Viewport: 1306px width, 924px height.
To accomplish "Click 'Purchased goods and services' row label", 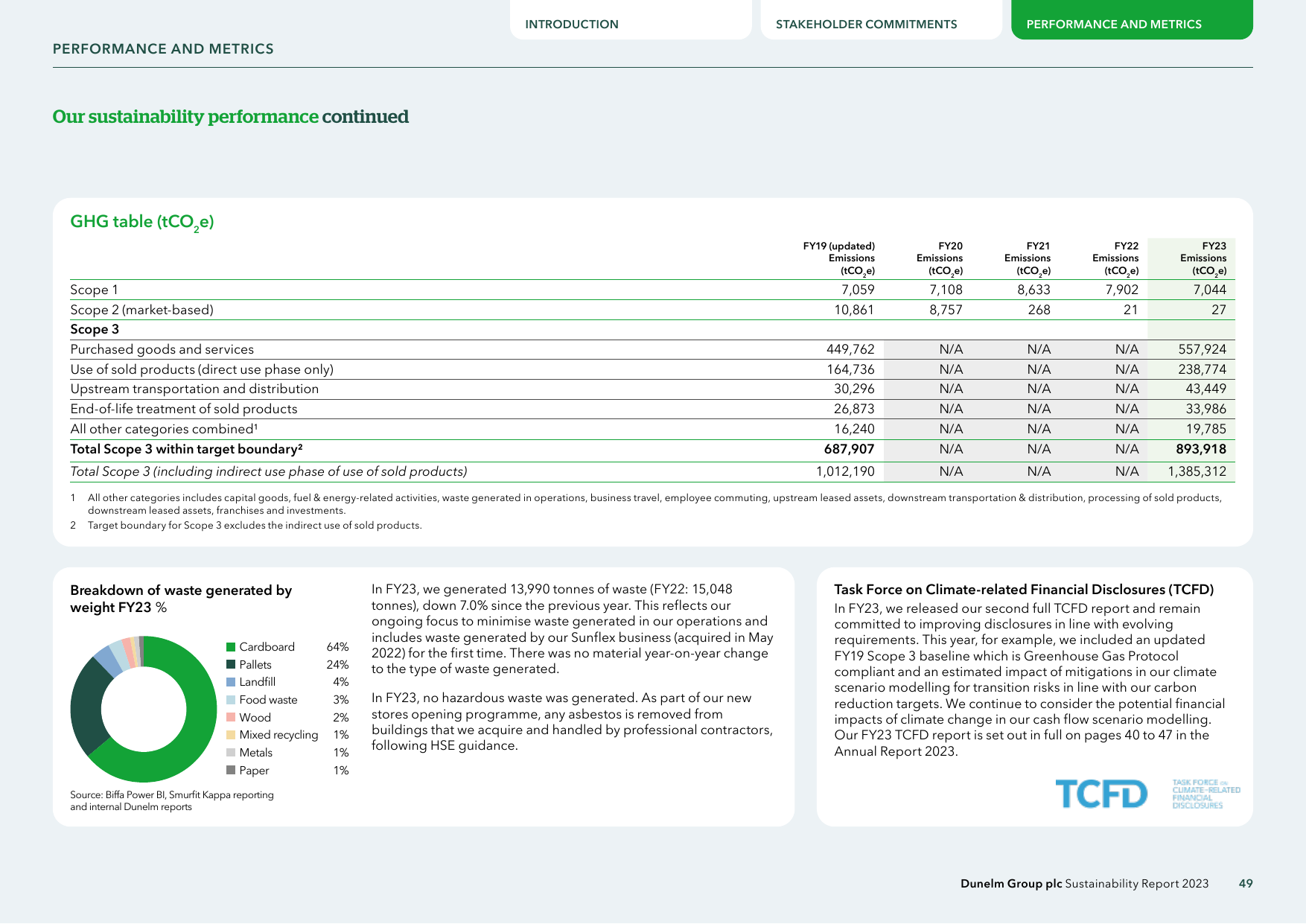I will 162,349.
